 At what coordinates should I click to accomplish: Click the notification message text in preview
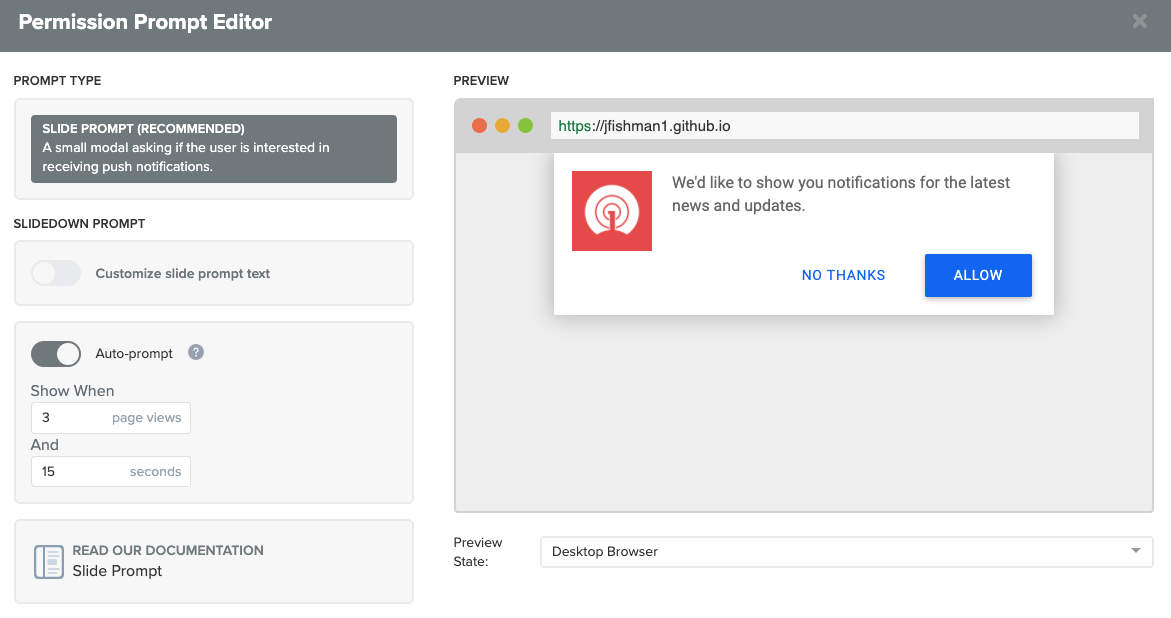(x=840, y=194)
